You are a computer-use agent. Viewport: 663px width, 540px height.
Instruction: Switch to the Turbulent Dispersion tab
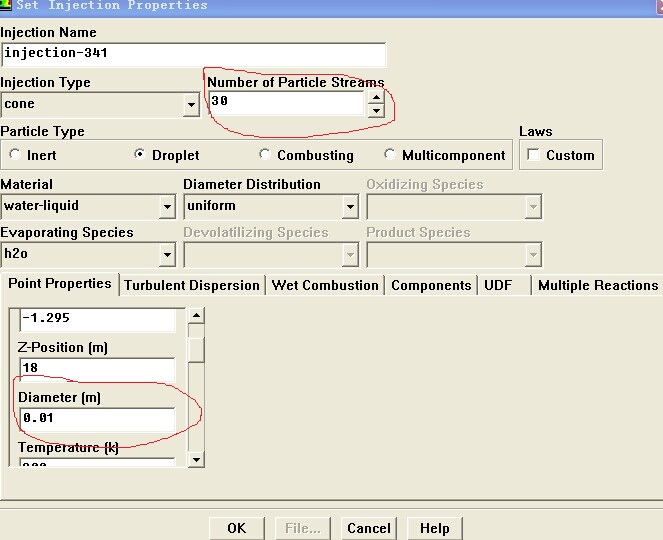click(x=192, y=285)
